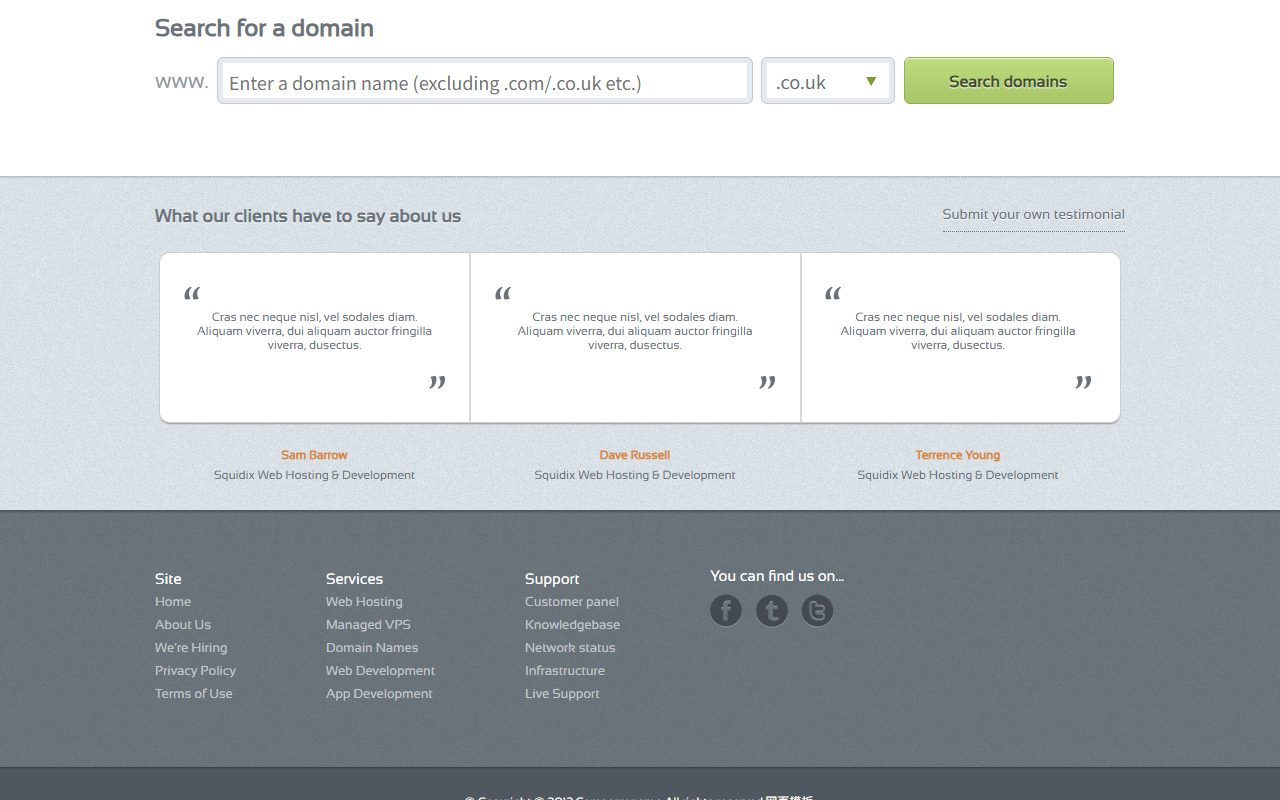This screenshot has width=1280, height=800.
Task: Go to Web Hosting services link
Action: click(x=364, y=602)
